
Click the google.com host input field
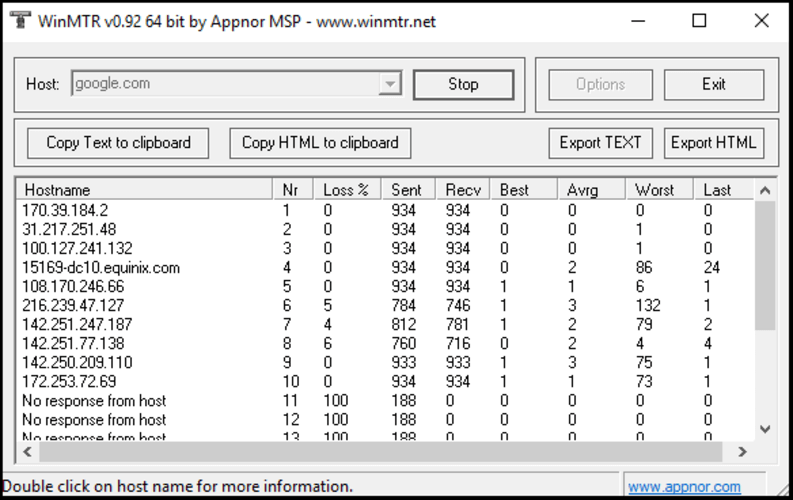[x=225, y=85]
